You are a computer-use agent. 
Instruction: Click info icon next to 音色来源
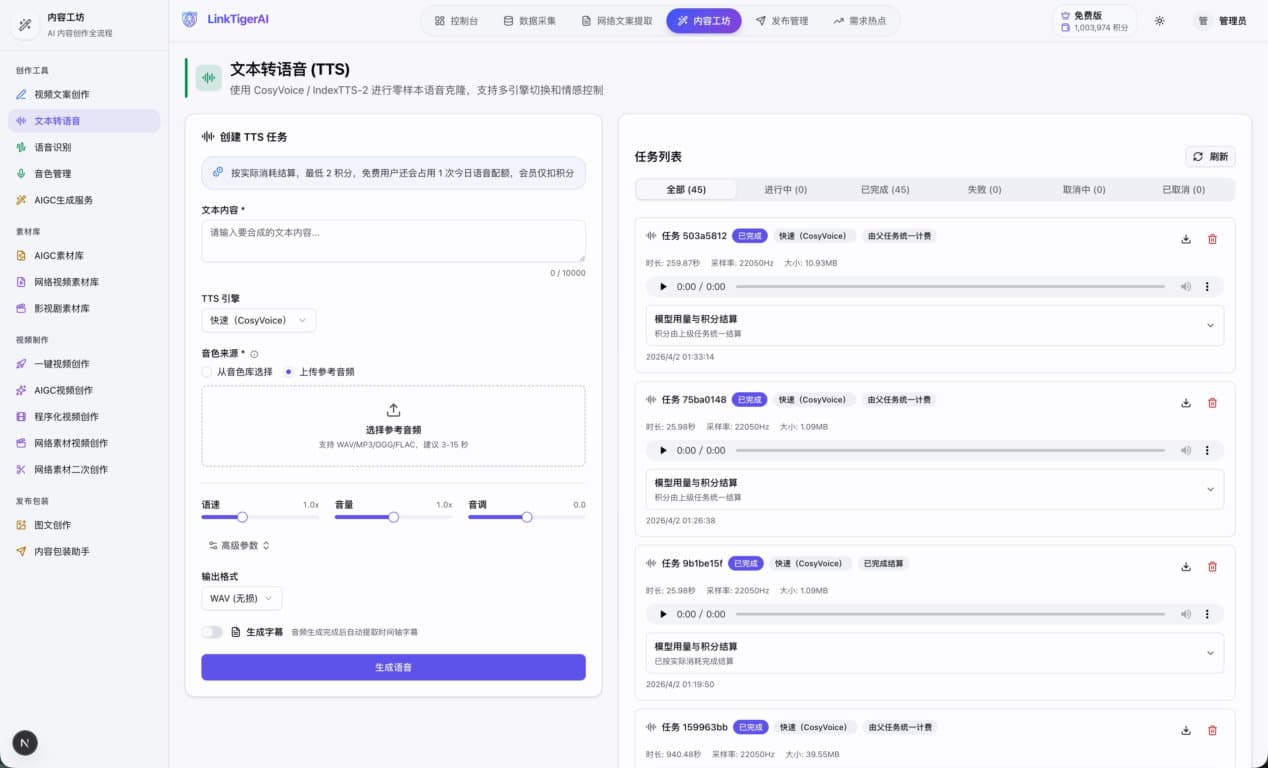pyautogui.click(x=254, y=354)
